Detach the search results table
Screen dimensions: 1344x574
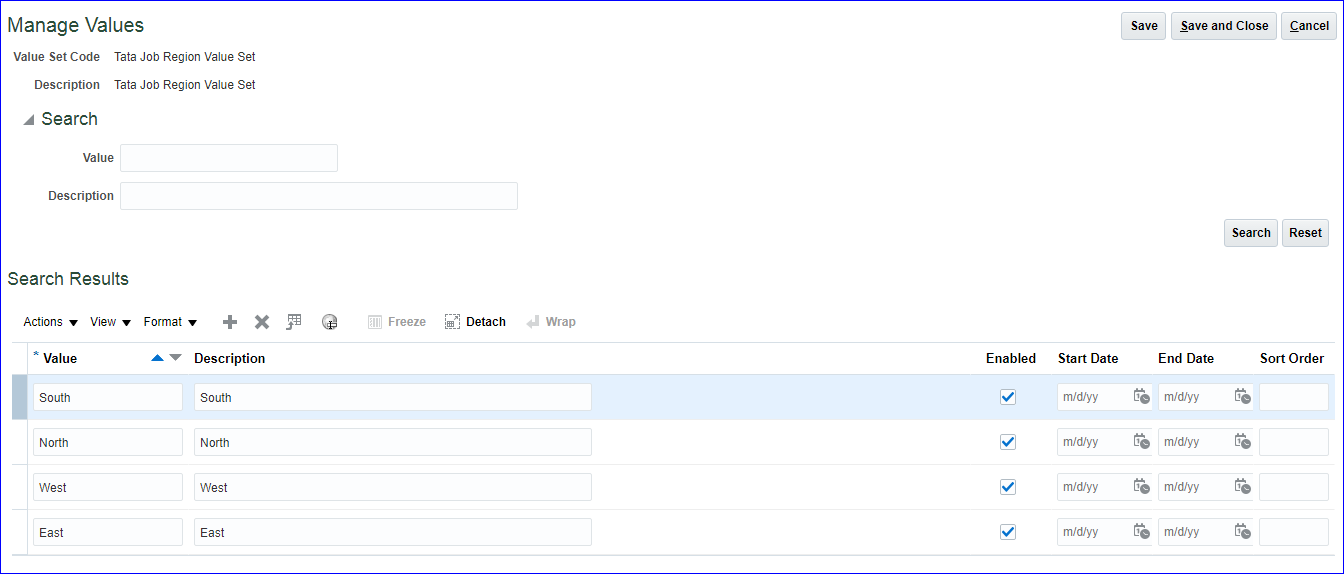[x=475, y=322]
